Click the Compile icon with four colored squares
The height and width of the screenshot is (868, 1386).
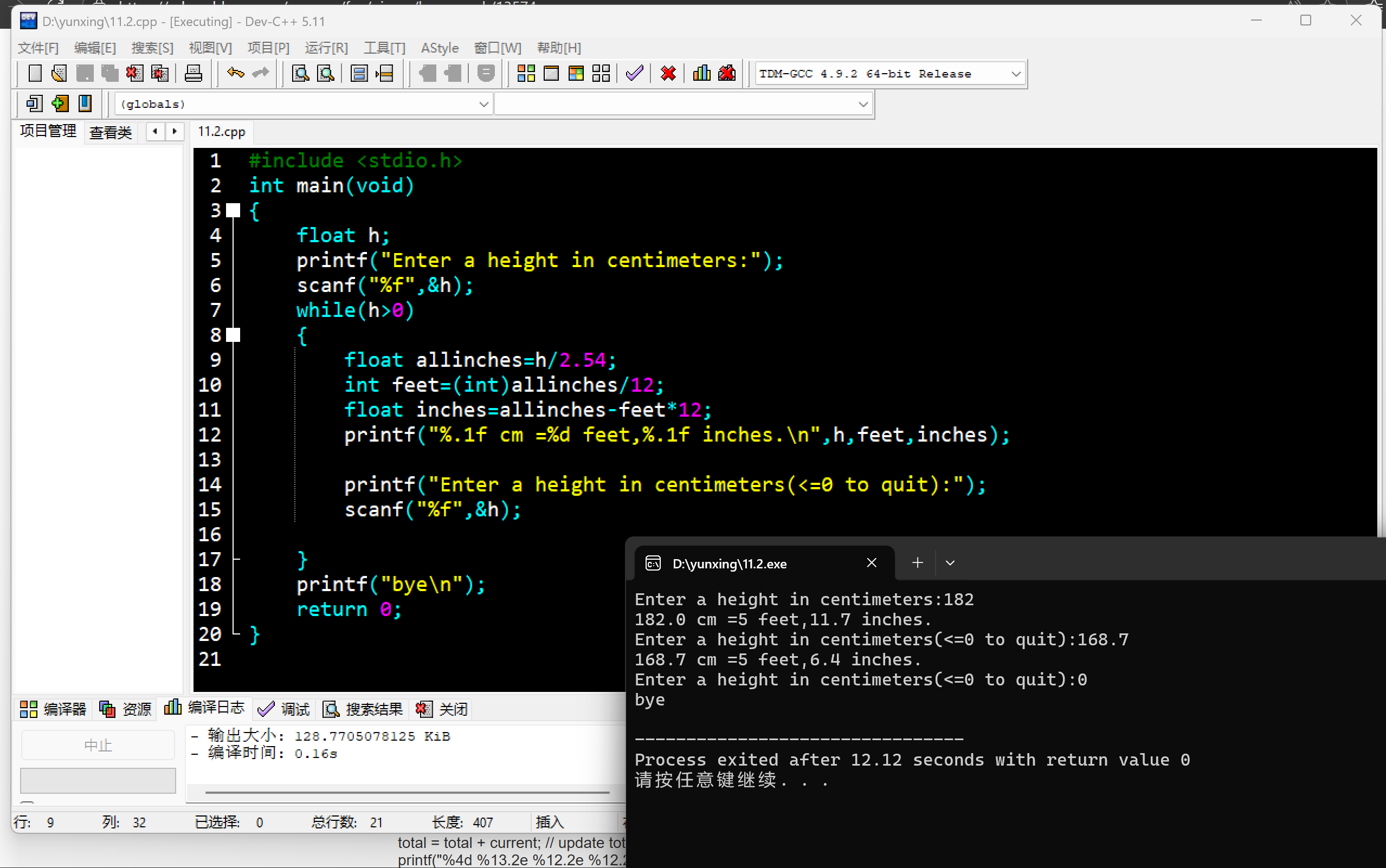(525, 74)
